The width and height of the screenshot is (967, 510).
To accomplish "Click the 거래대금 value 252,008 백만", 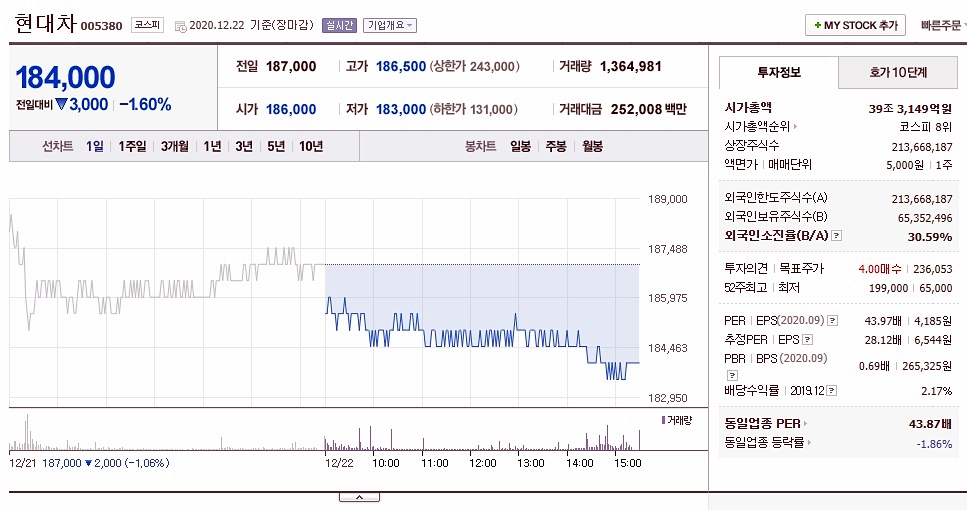I will 648,109.
